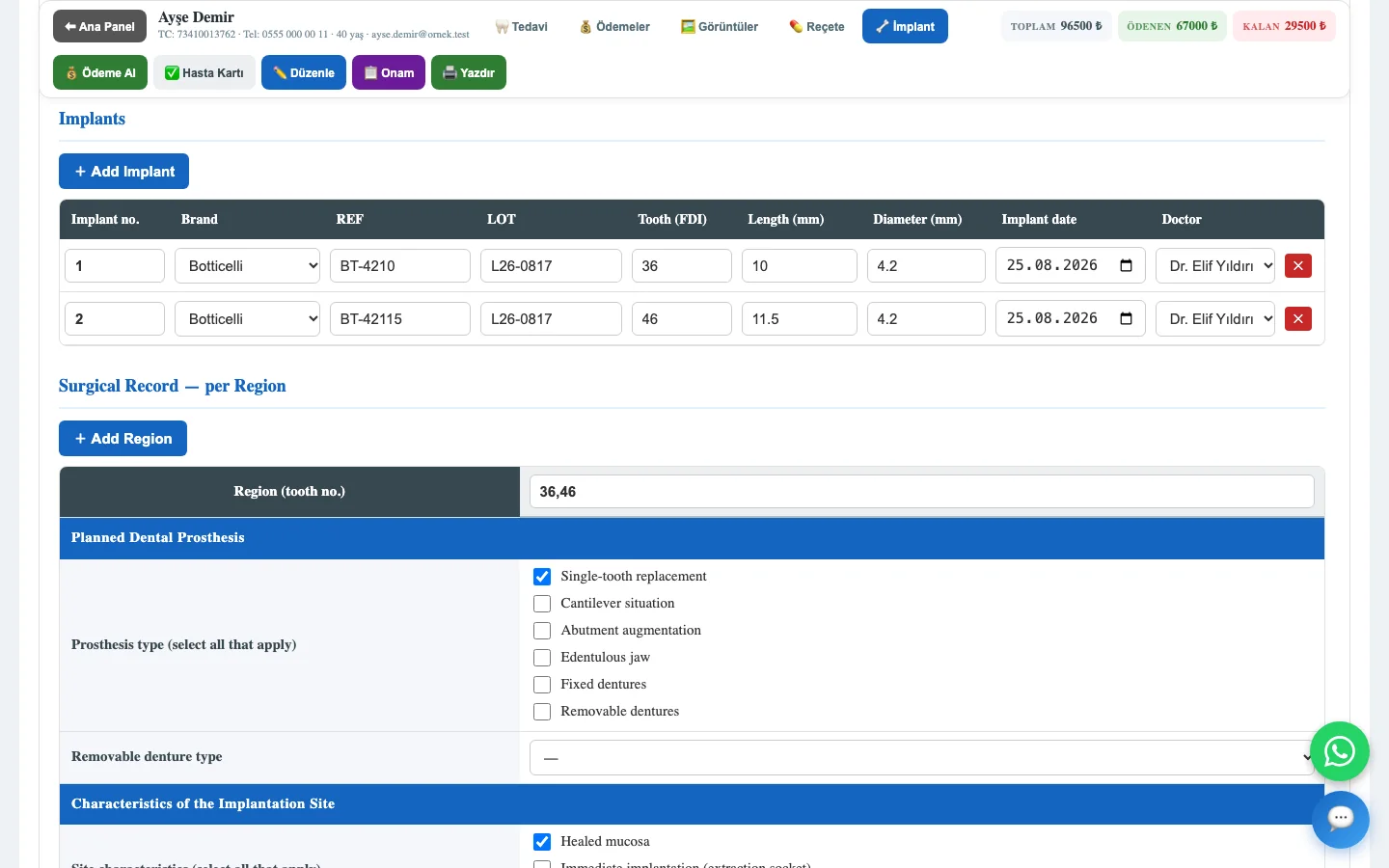Click the Düzenle edit button

(304, 72)
